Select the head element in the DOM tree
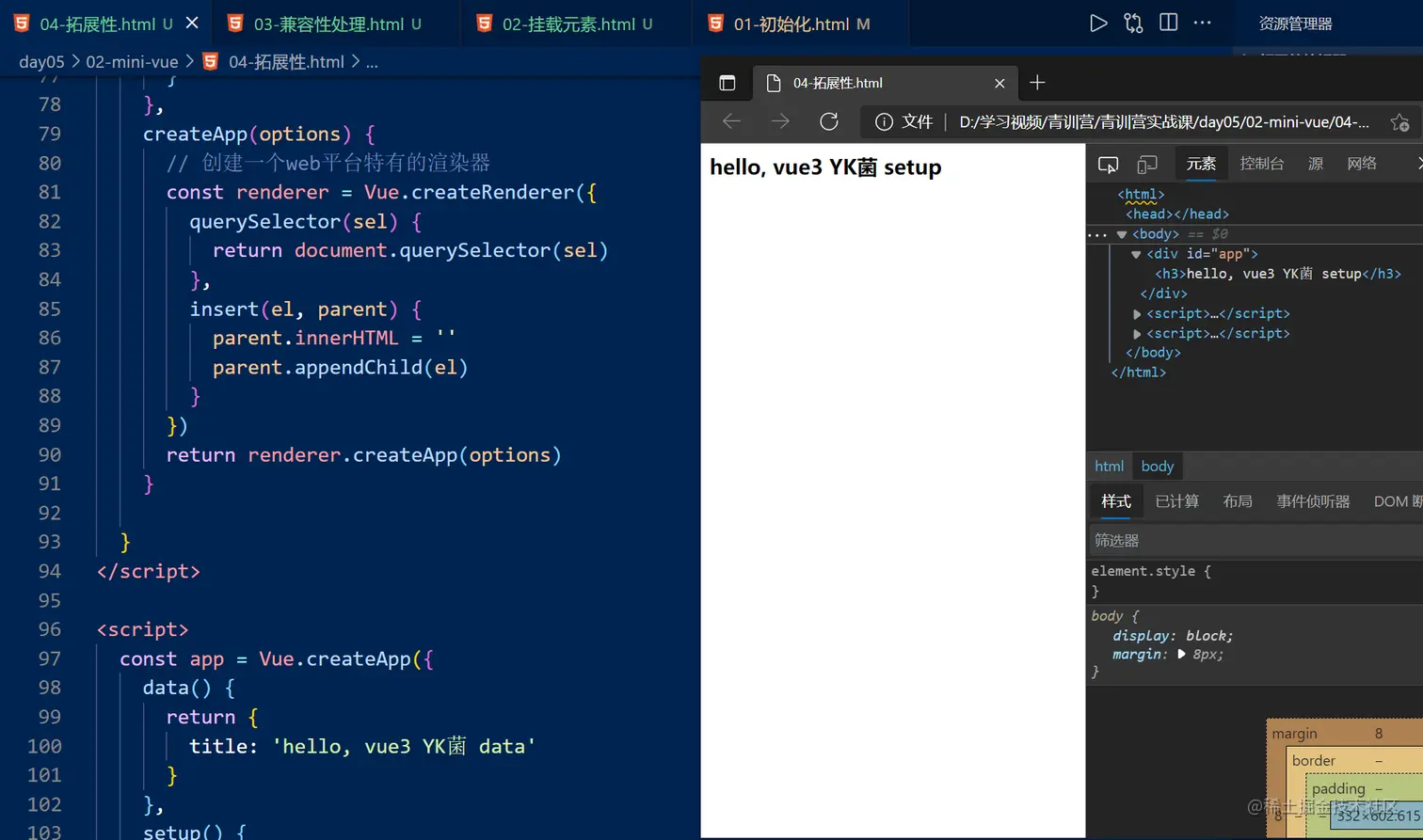This screenshot has width=1423, height=840. (x=1177, y=214)
